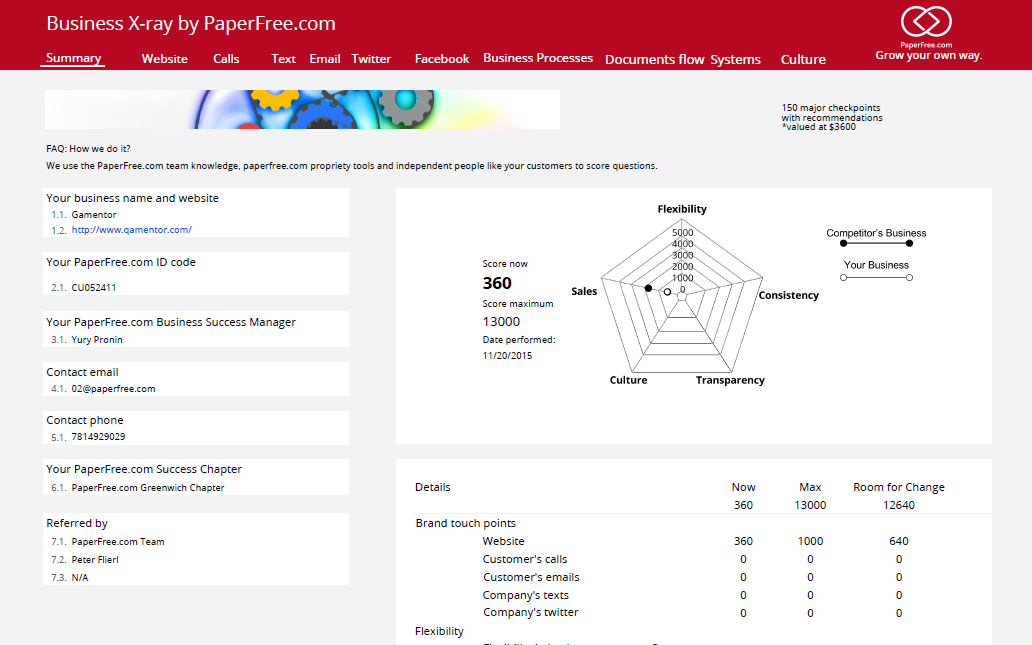
Task: Open the Calls tab
Action: [226, 59]
